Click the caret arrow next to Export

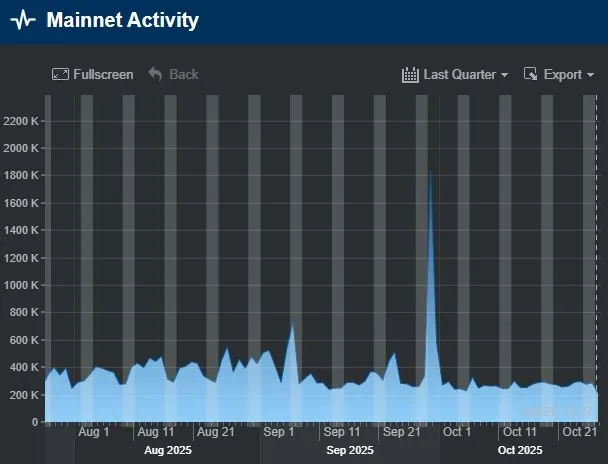(590, 75)
